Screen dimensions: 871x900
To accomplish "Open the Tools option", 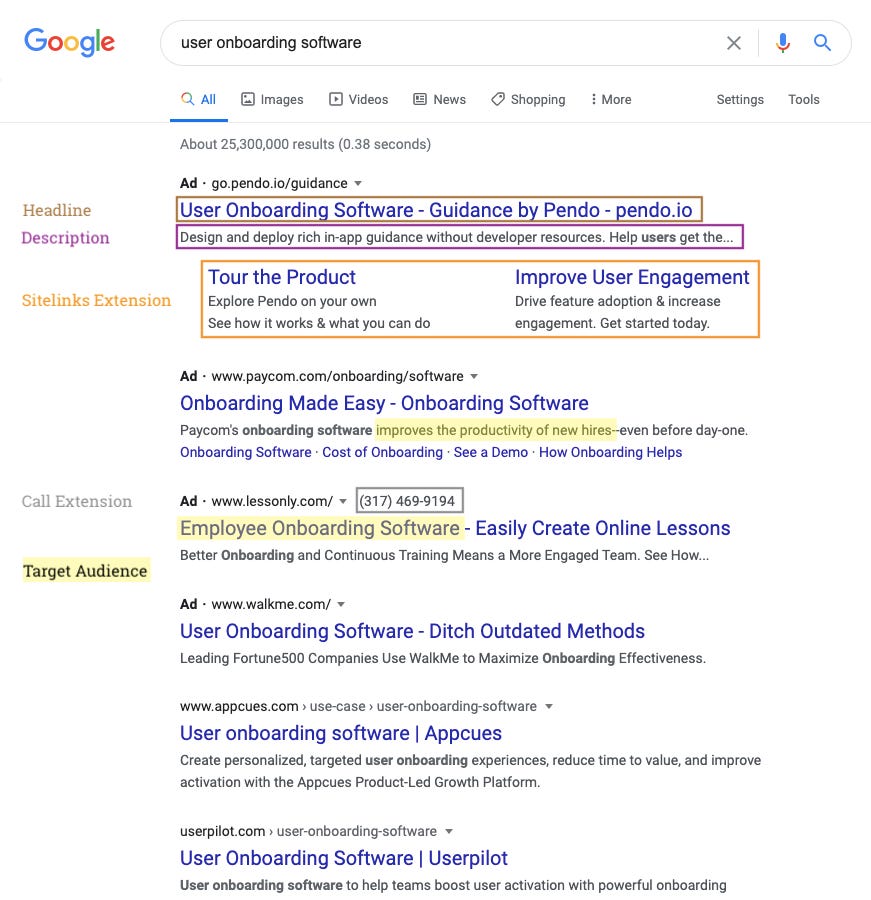I will 803,99.
